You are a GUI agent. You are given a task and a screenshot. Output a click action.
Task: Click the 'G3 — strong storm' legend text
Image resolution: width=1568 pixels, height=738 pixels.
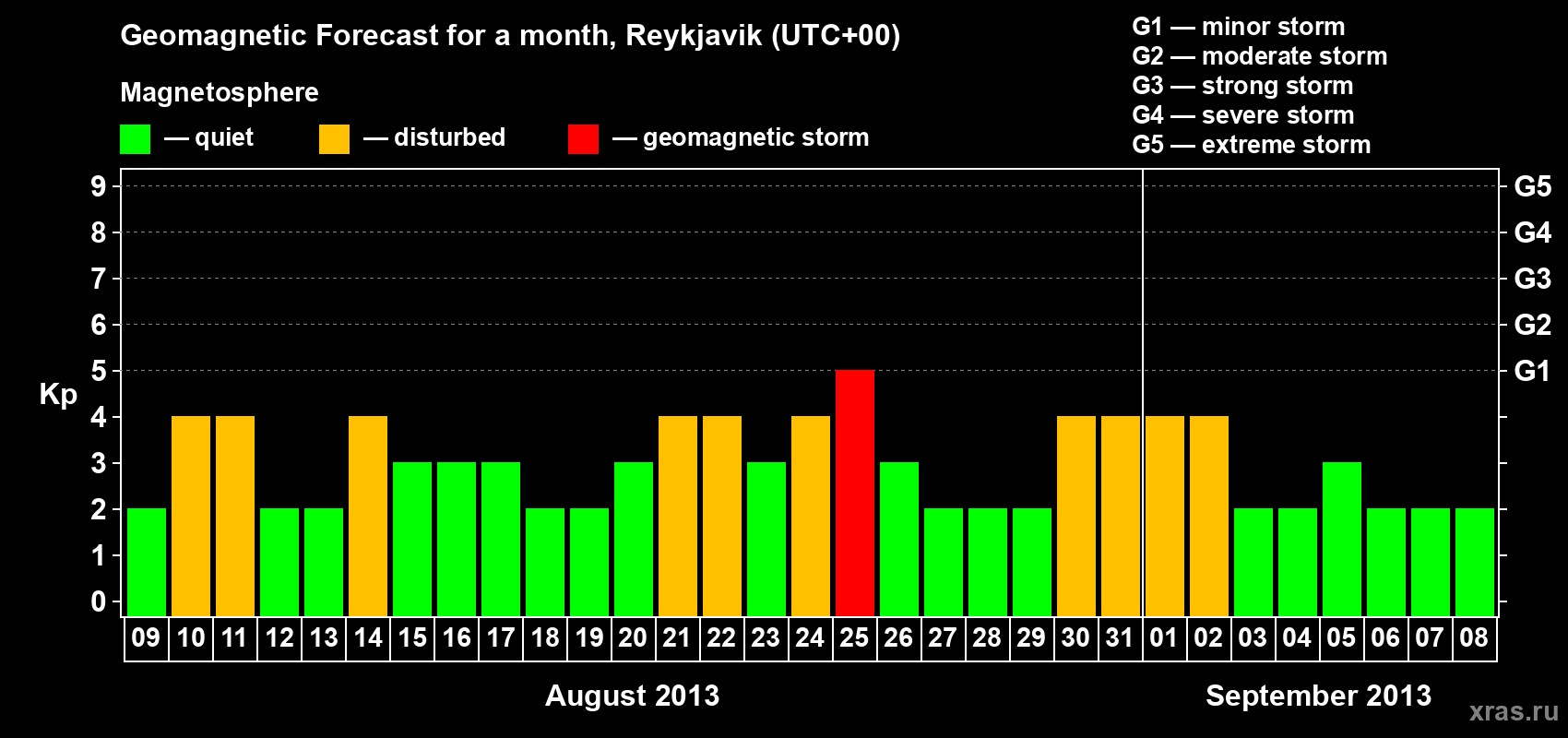1242,86
